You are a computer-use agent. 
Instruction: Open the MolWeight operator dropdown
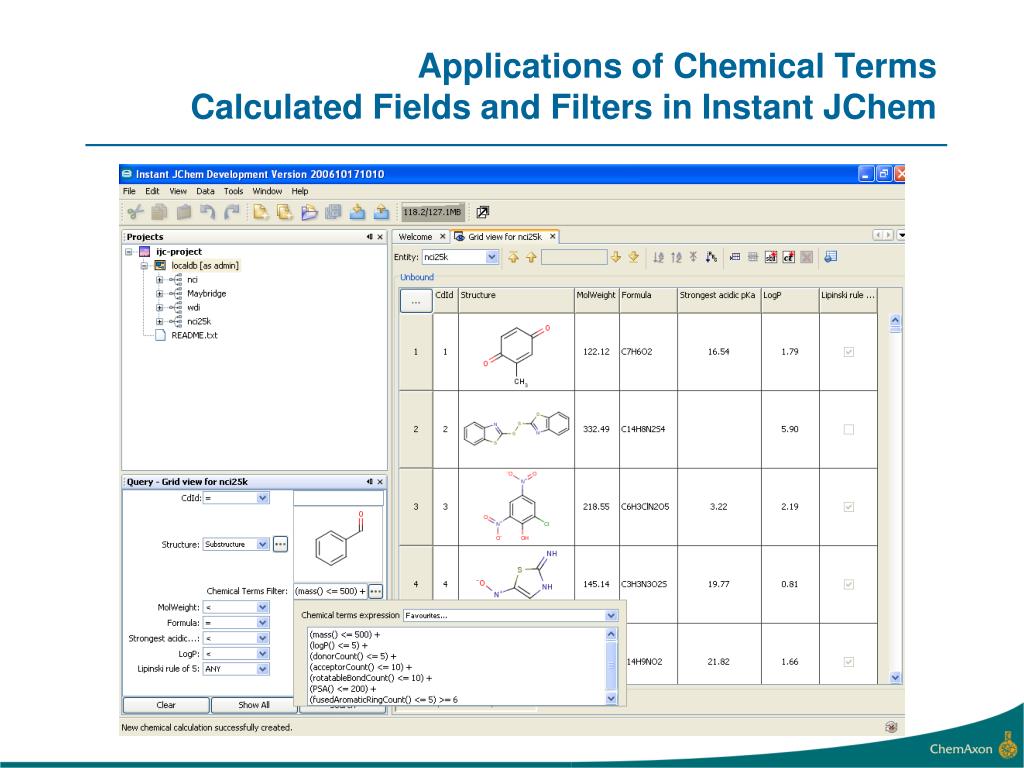coord(263,607)
